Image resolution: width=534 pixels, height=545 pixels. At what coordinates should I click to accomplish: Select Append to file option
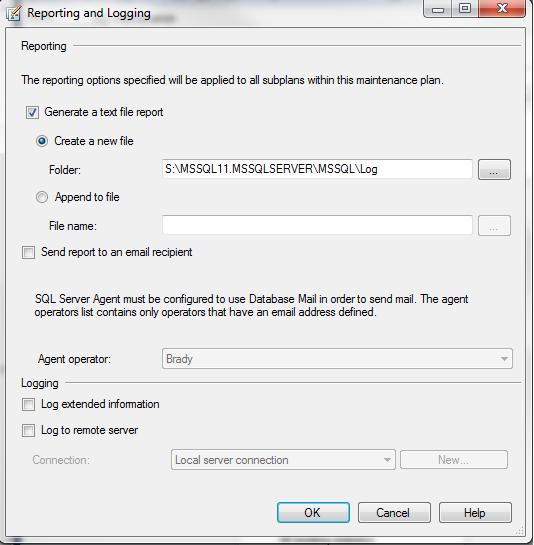[42, 197]
